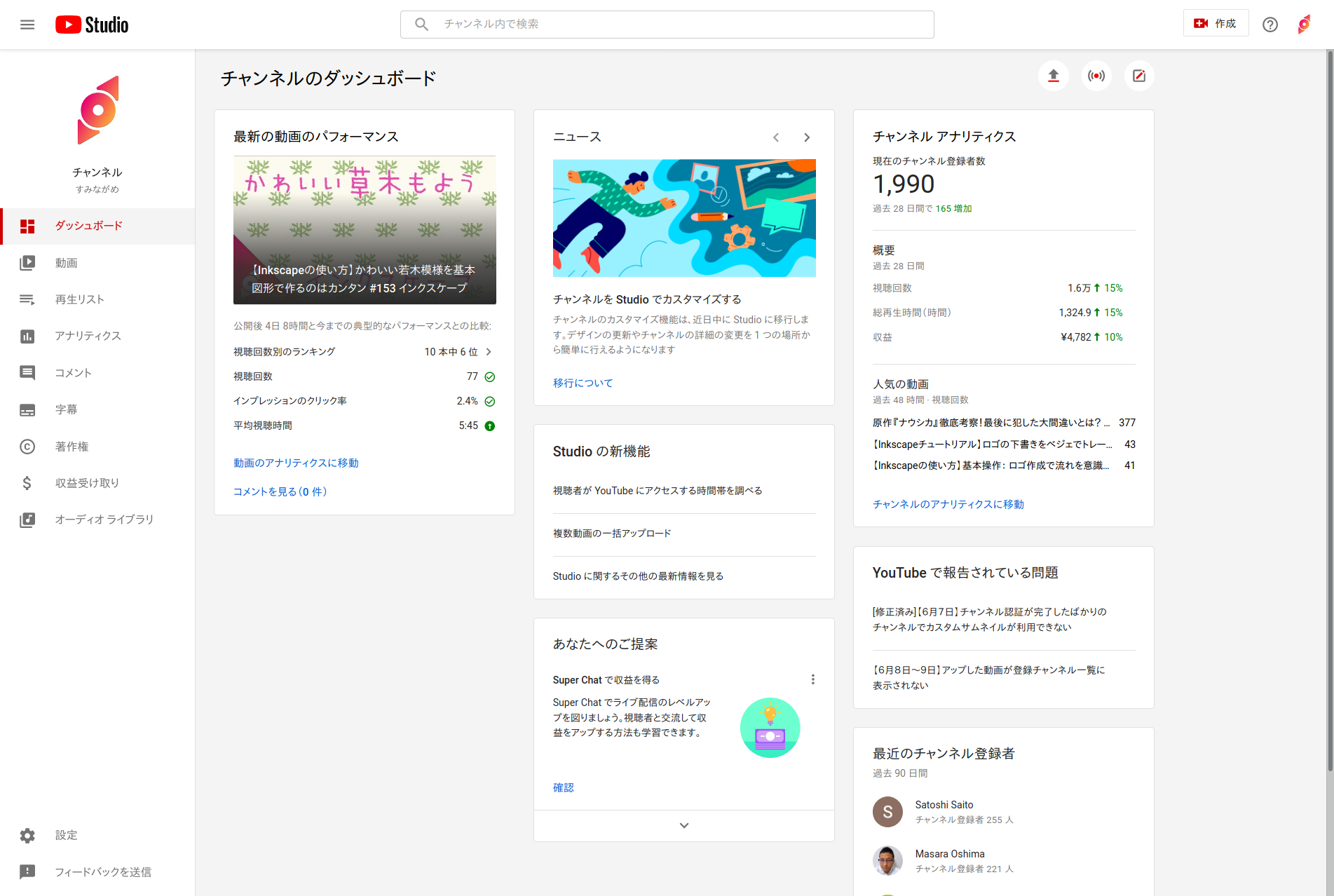1334x896 pixels.
Task: Expand 視聴回数別のランキング chevron
Action: pos(489,352)
